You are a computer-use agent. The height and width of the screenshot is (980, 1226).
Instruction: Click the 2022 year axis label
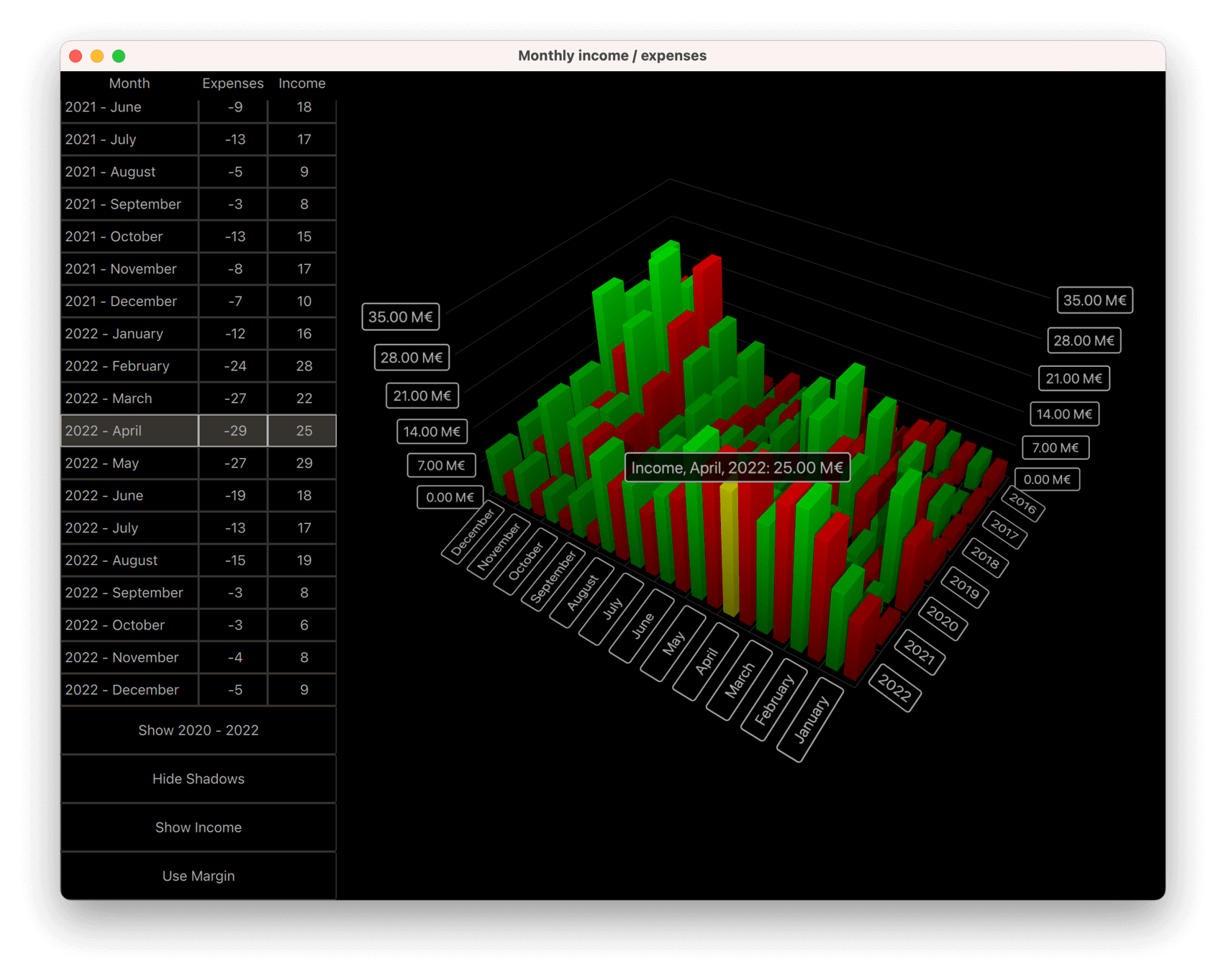pyautogui.click(x=894, y=689)
